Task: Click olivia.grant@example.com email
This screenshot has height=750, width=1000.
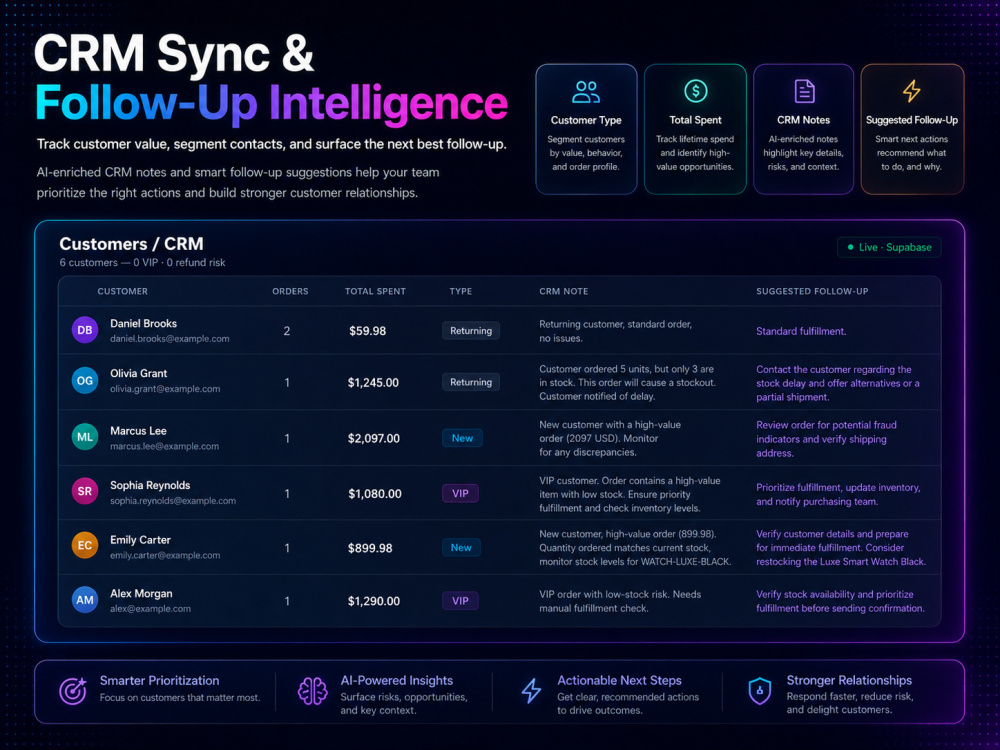Action: click(165, 388)
